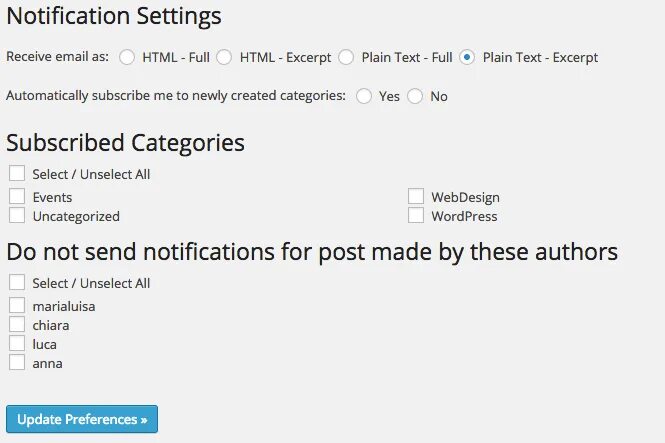
Task: Set auto-subscribe to No
Action: pos(415,96)
